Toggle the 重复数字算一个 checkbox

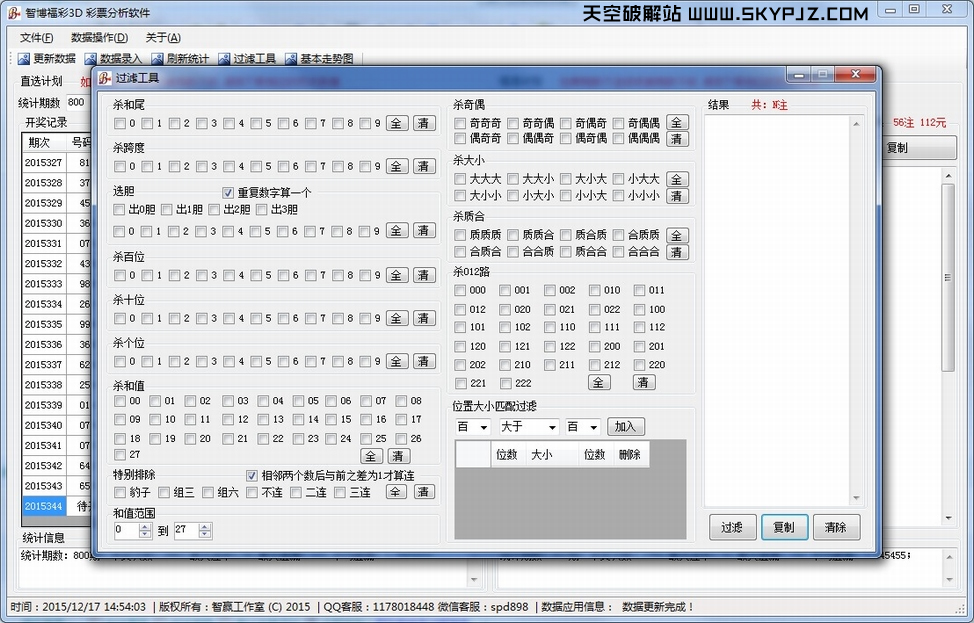[x=228, y=192]
